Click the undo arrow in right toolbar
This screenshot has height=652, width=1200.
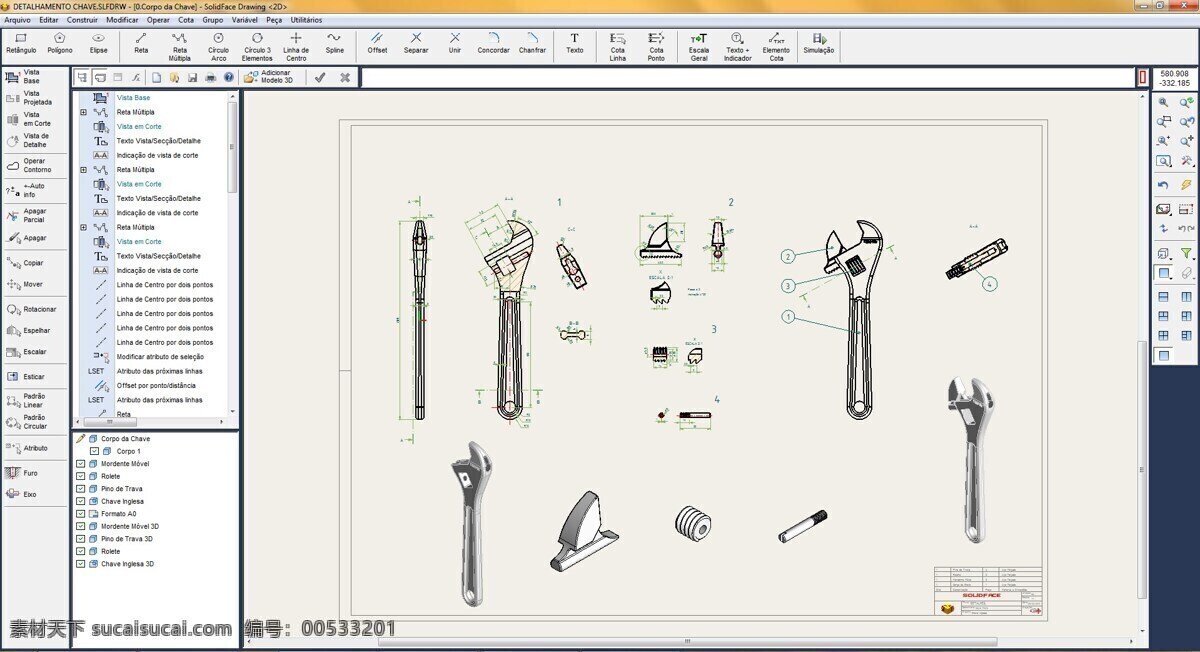click(1163, 185)
